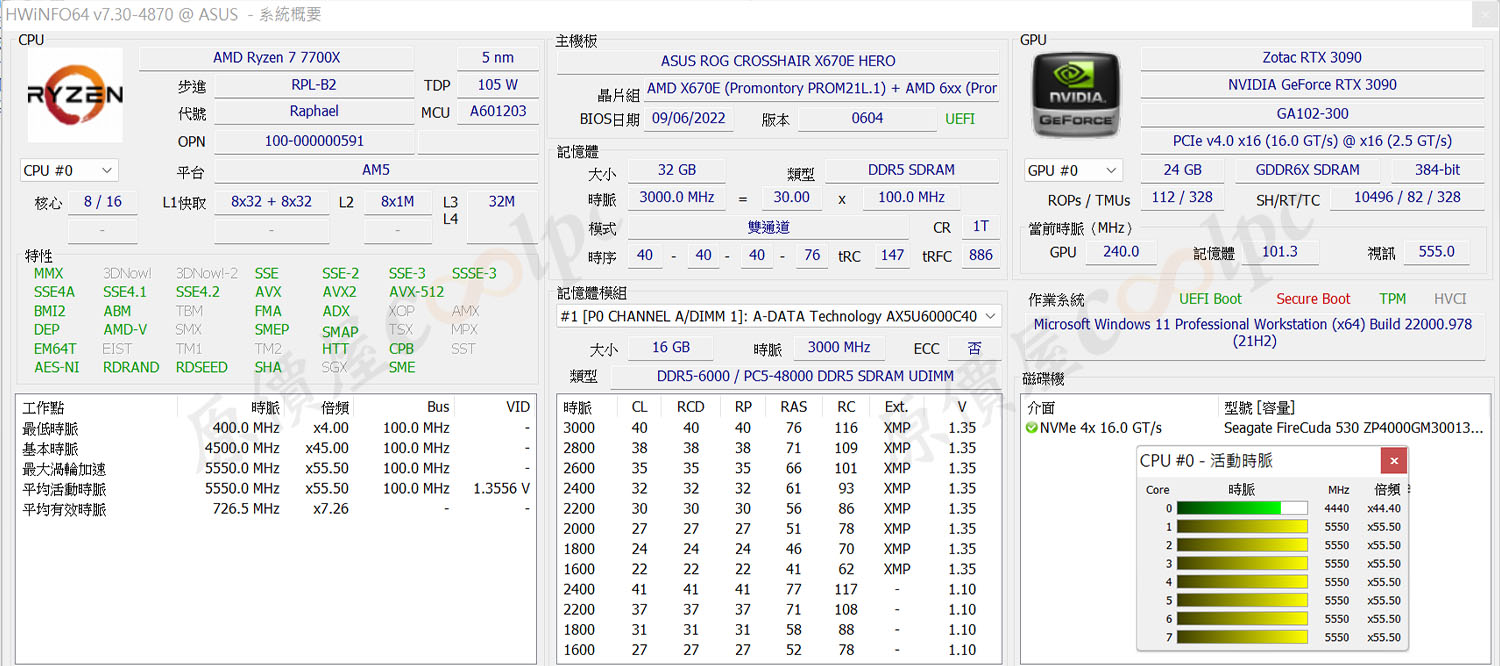1500x666 pixels.
Task: Click the green check icon beside NVMe
Action: [x=1032, y=428]
